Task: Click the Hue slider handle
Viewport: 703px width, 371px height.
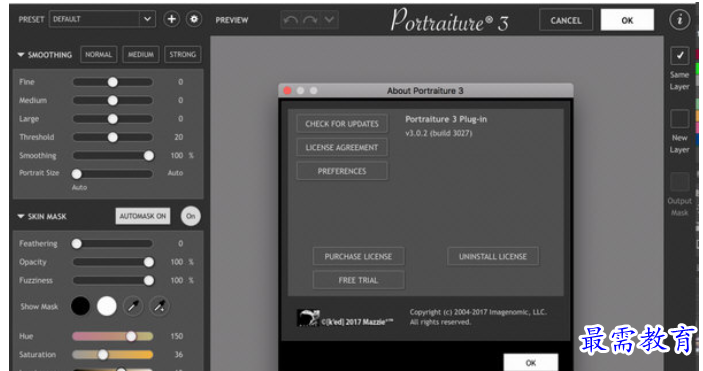Action: tap(131, 336)
